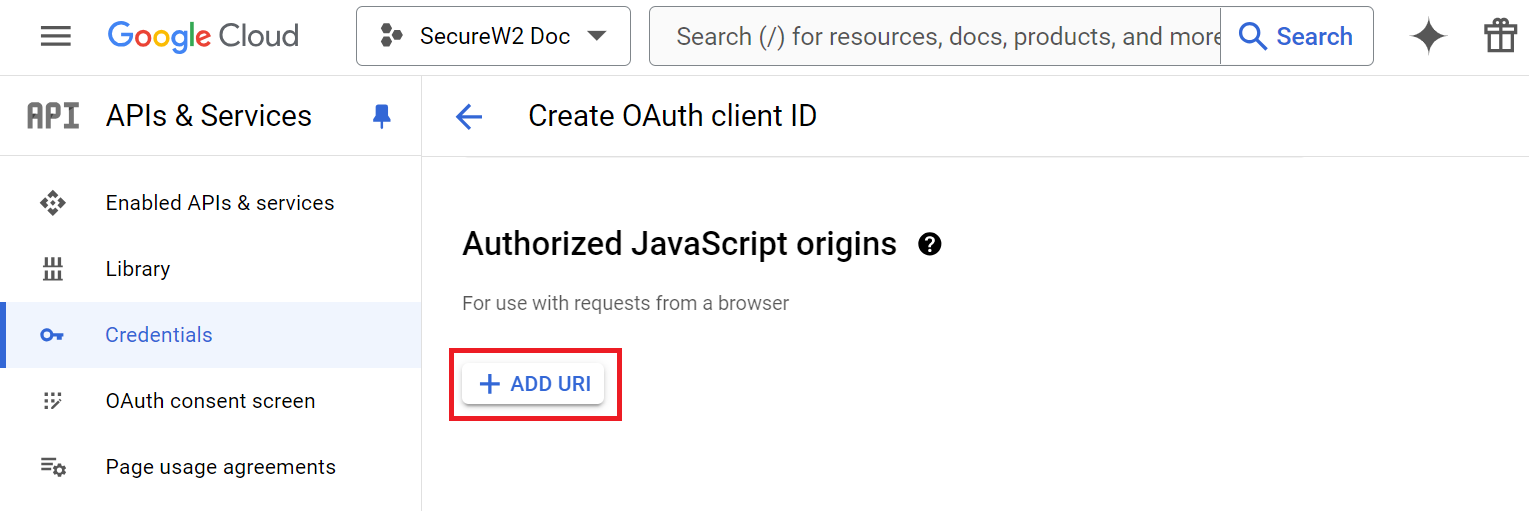Open the Gemini sparkle assistant icon
The height and width of the screenshot is (511, 1529).
[1428, 37]
